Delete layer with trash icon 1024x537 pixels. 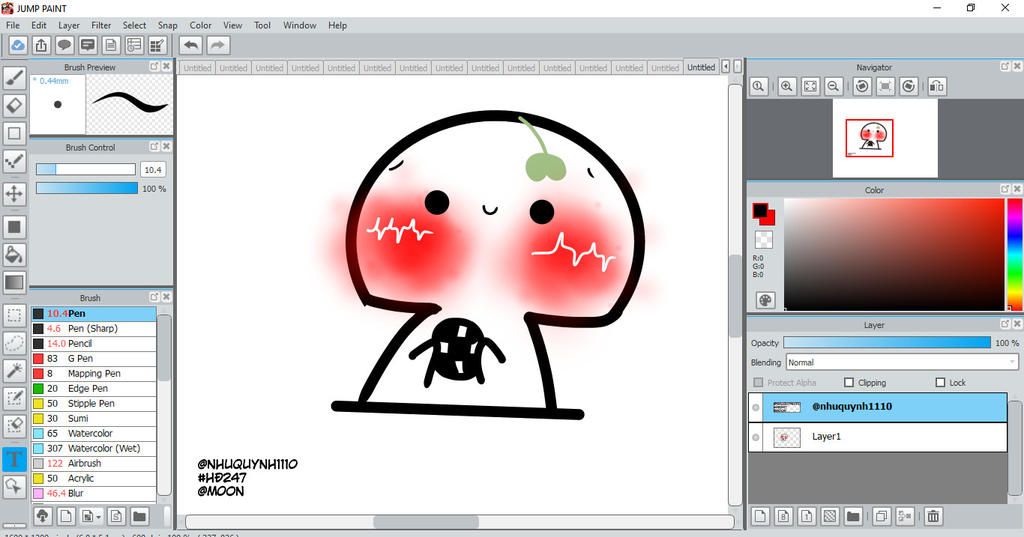point(933,516)
